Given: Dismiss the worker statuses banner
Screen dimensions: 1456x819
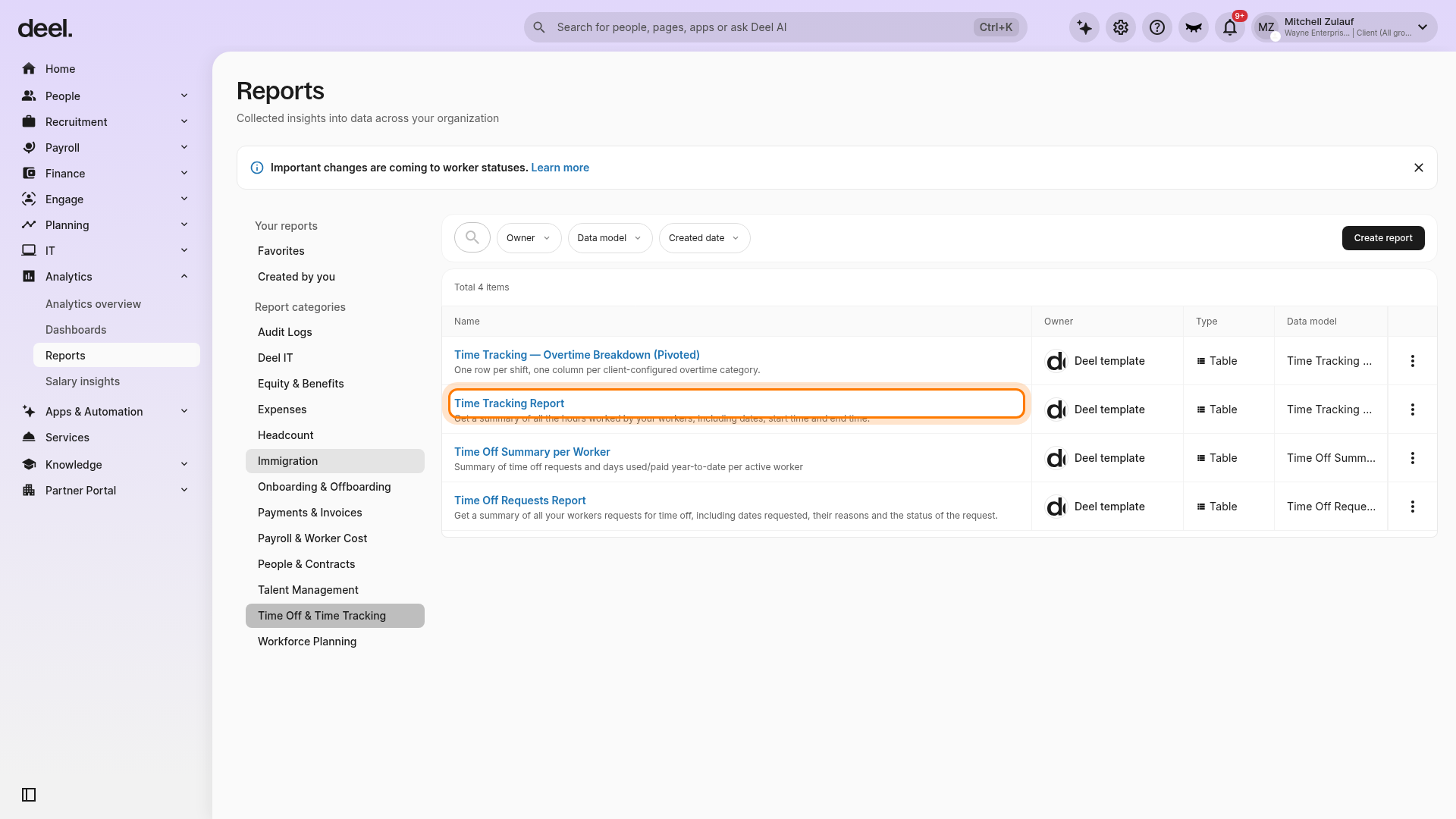Looking at the screenshot, I should click(1419, 168).
